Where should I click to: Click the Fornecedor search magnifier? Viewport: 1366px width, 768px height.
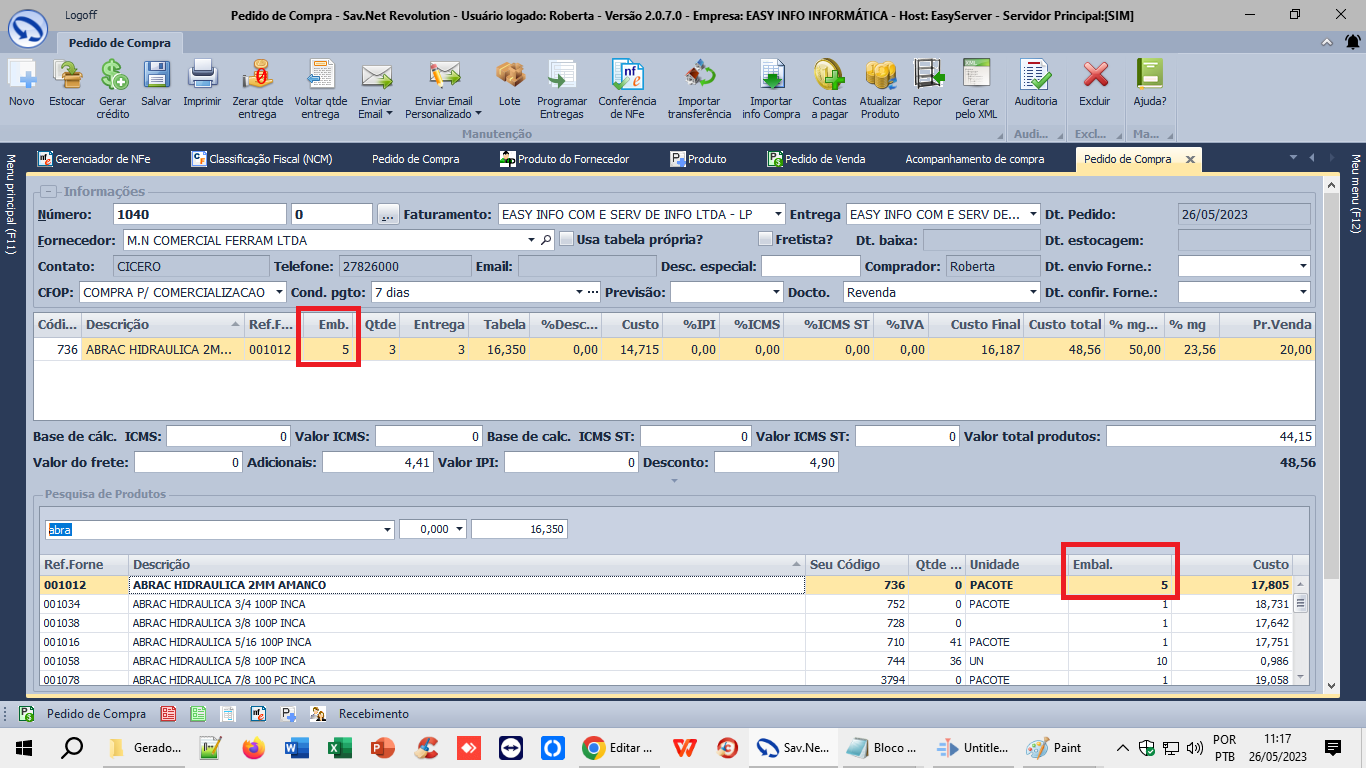[546, 241]
